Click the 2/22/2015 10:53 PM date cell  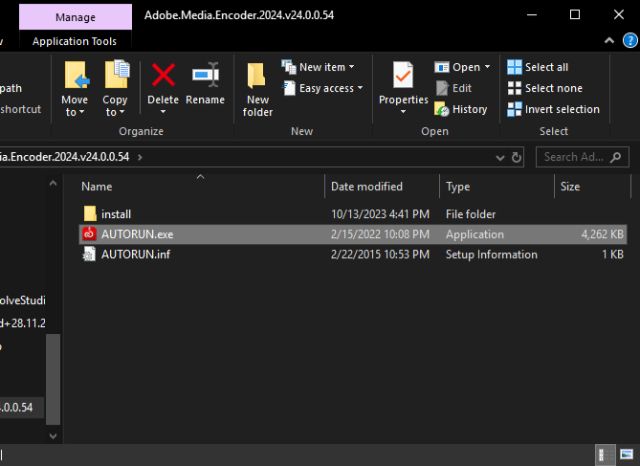[x=380, y=254]
